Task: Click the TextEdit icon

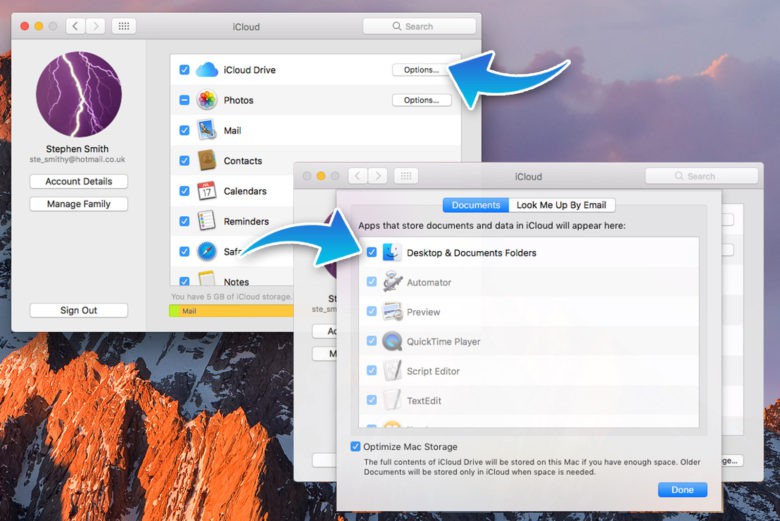Action: pos(392,400)
